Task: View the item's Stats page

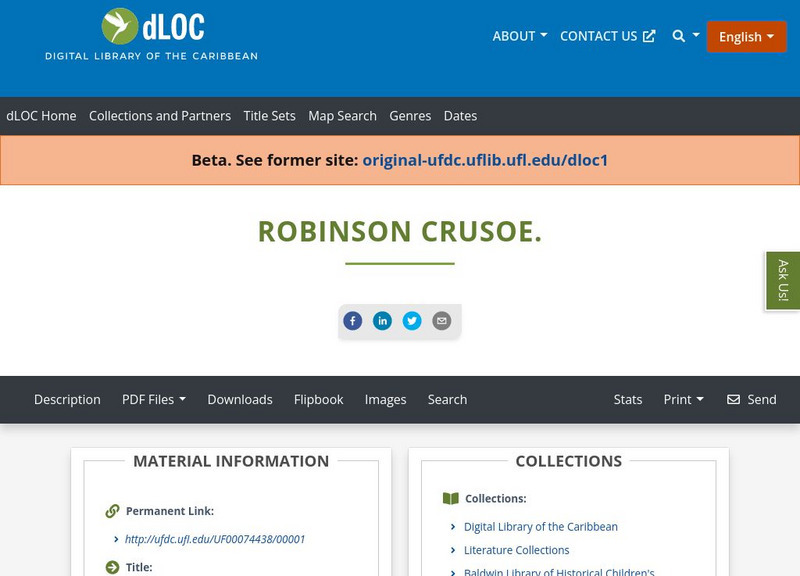Action: click(628, 399)
